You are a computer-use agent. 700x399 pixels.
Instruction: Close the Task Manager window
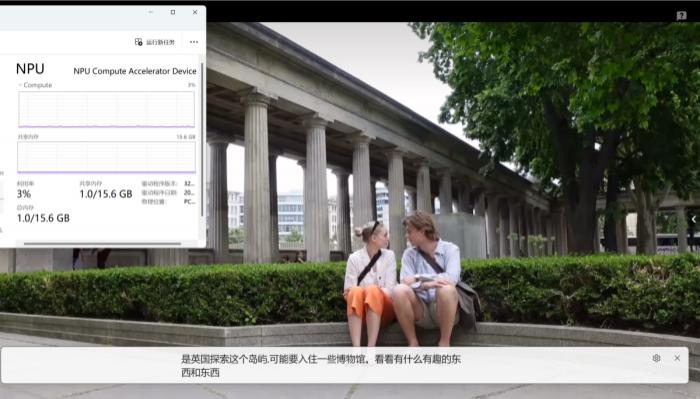point(195,12)
